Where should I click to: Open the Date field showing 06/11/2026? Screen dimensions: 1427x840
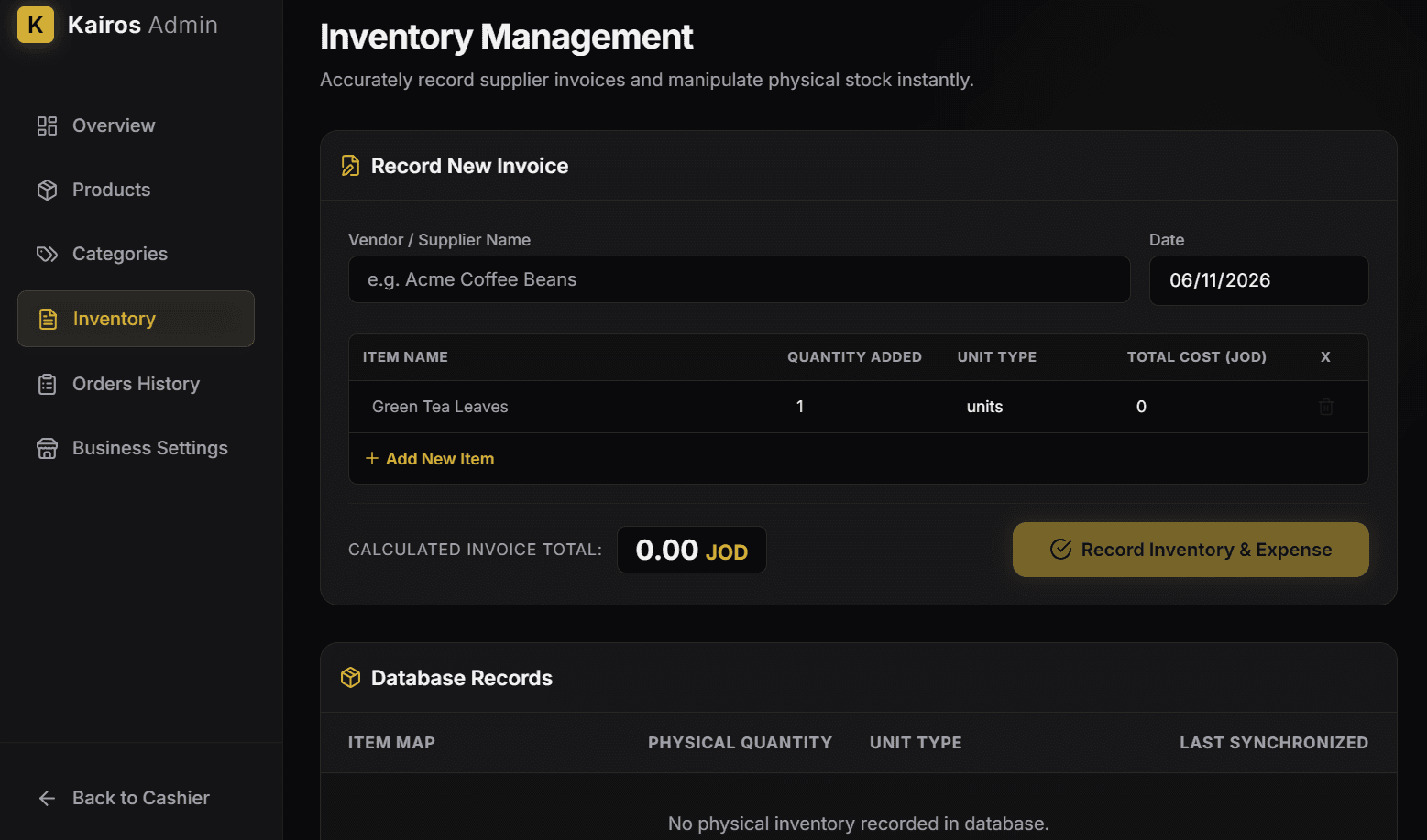(x=1258, y=280)
